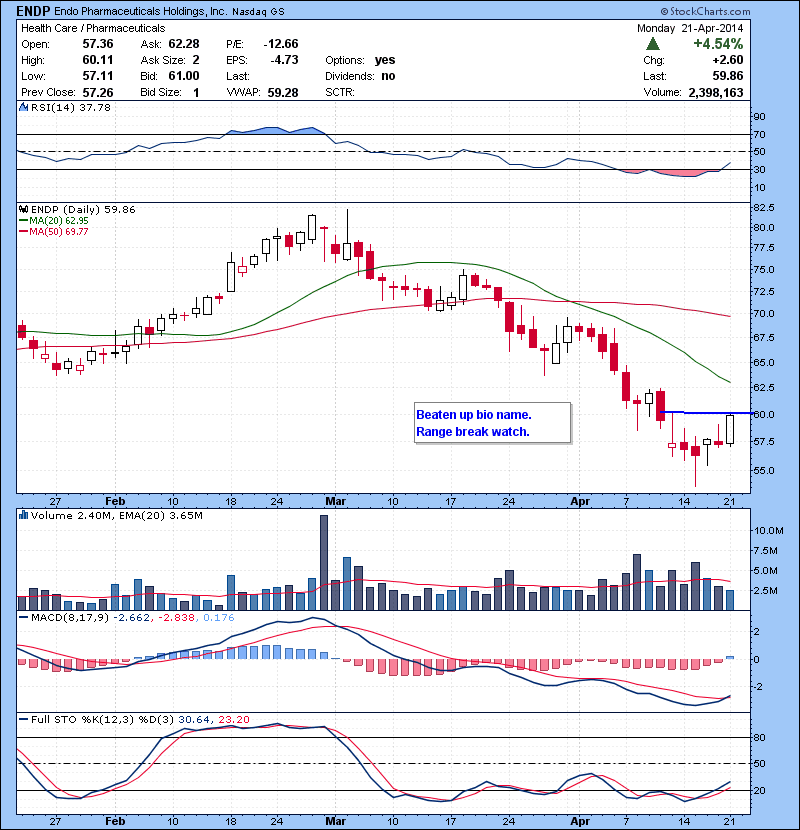Select the P/E value -12.66
This screenshot has height=830, width=800.
tap(281, 44)
